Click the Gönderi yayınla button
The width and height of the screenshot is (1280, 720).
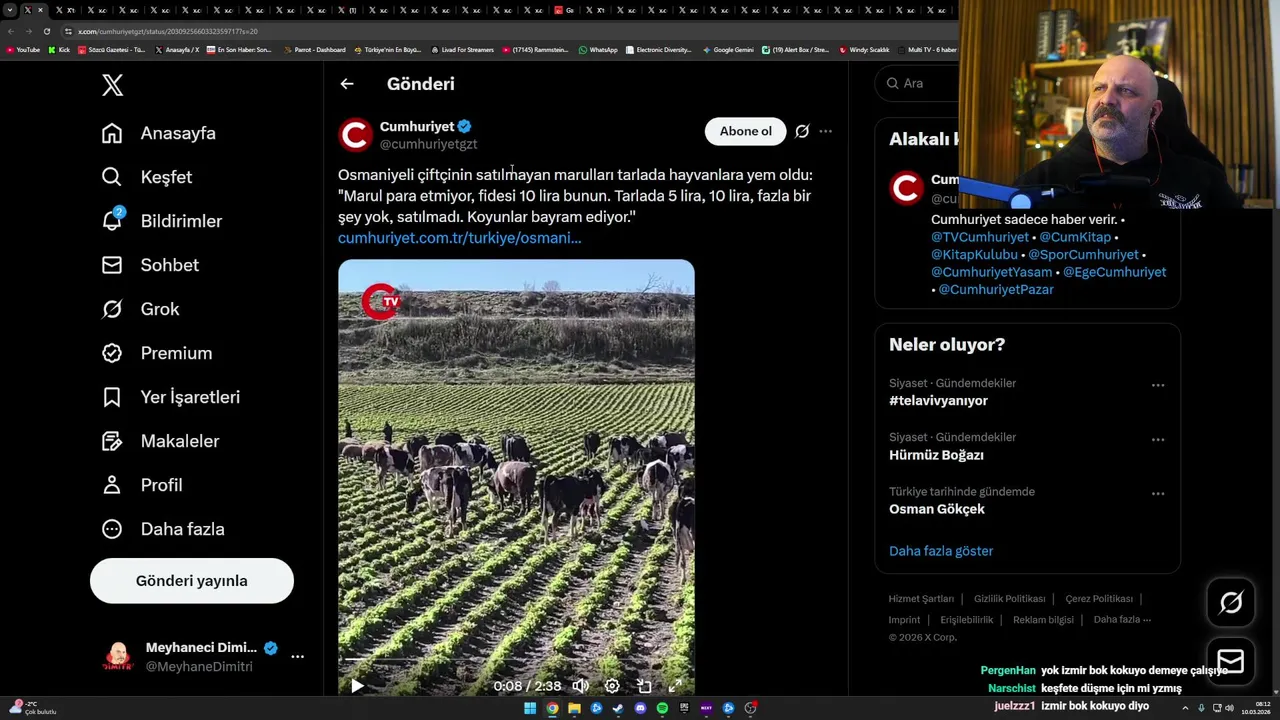(x=192, y=581)
